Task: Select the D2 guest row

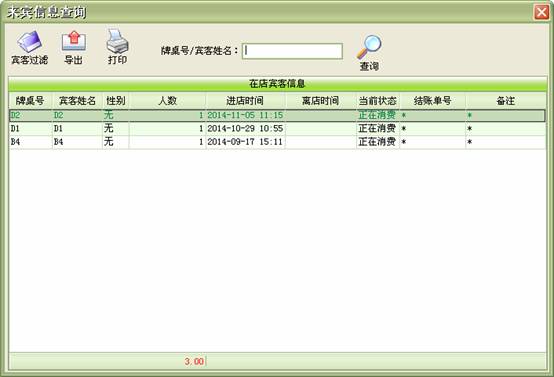Action: pos(277,115)
